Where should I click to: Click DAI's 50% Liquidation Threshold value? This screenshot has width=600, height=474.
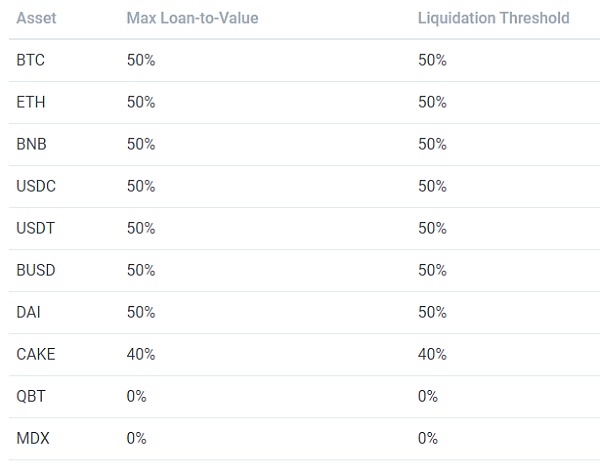point(432,312)
